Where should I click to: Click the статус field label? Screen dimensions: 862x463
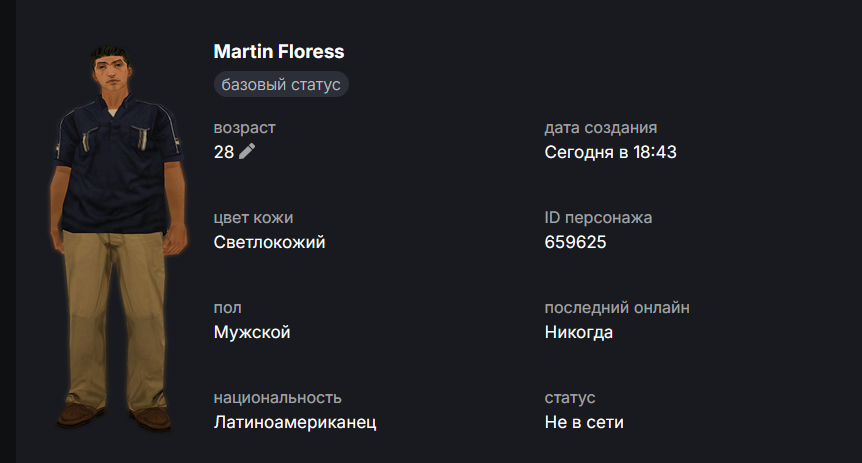coord(569,398)
